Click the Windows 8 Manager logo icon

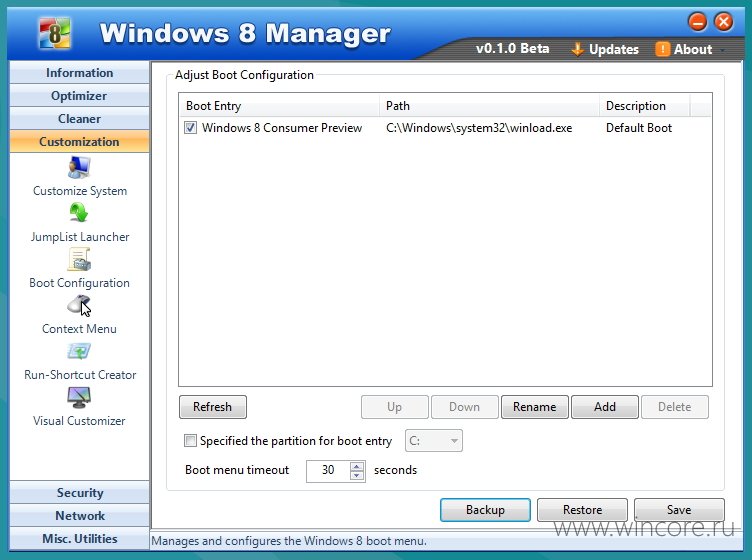click(x=55, y=33)
